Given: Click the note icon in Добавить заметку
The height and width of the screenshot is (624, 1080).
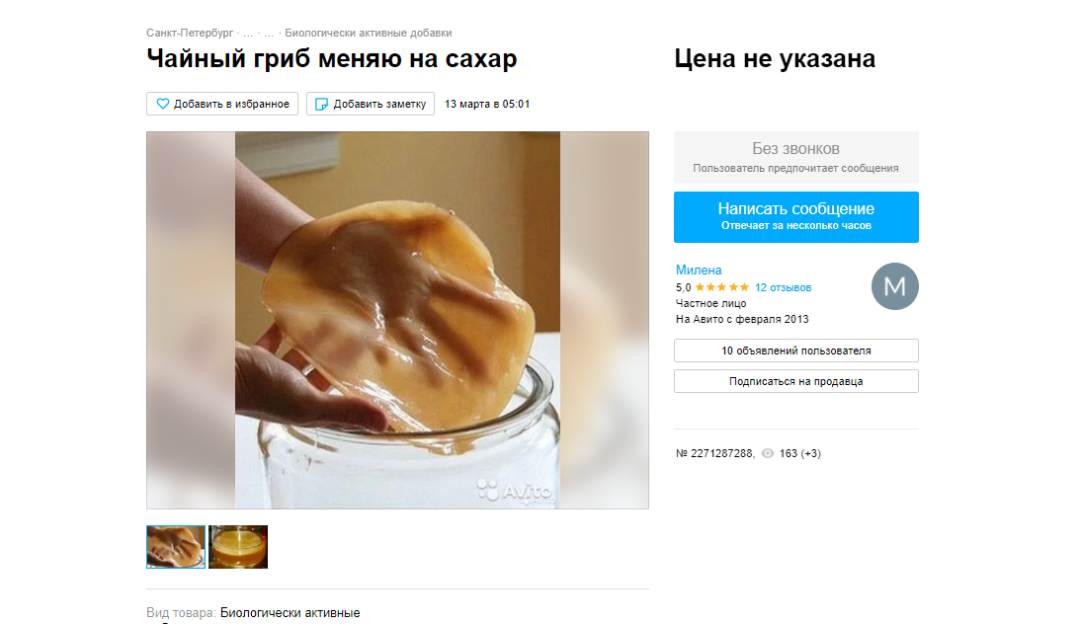Looking at the screenshot, I should pos(321,104).
